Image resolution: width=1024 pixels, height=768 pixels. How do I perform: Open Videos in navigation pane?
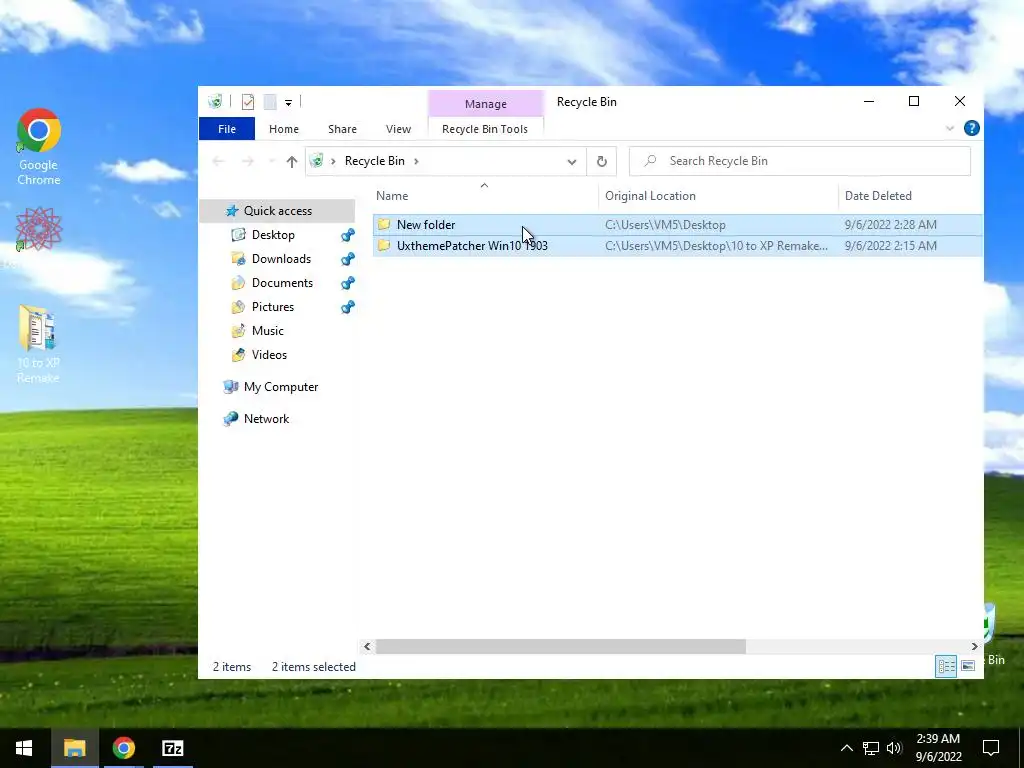click(x=269, y=355)
